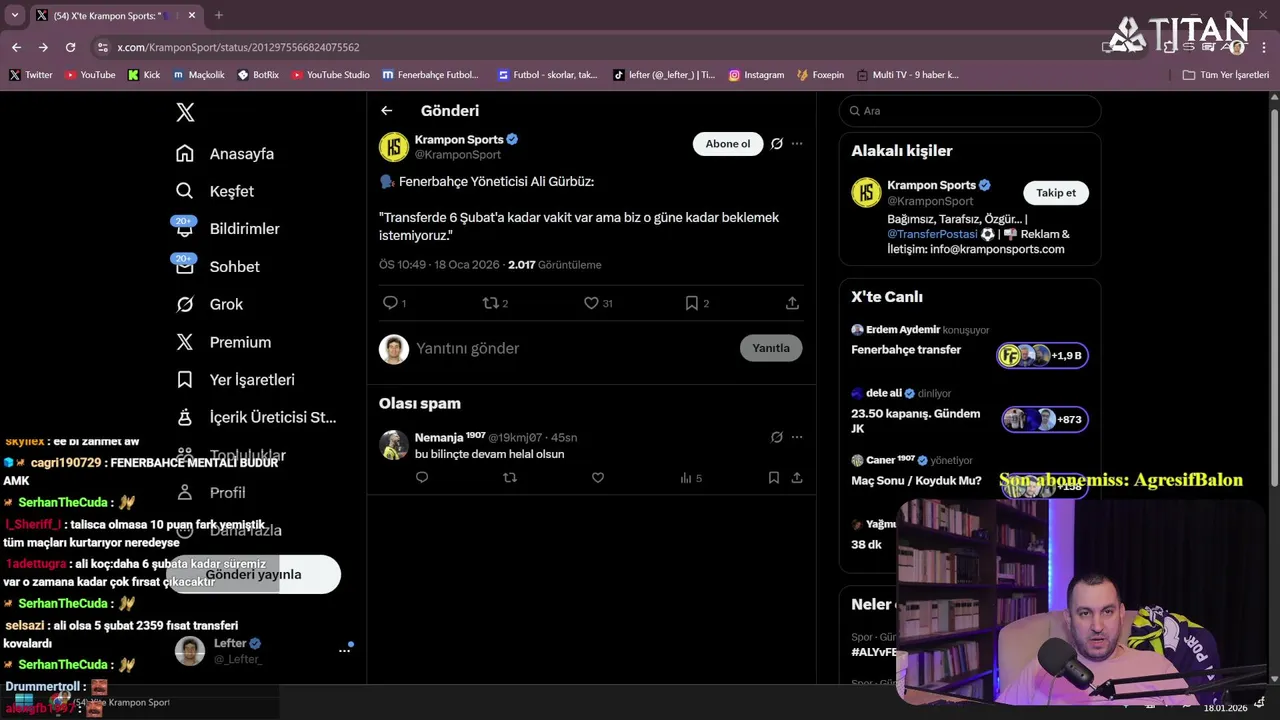Viewport: 1280px width, 720px height.
Task: Share Nemanja's comment
Action: point(797,478)
